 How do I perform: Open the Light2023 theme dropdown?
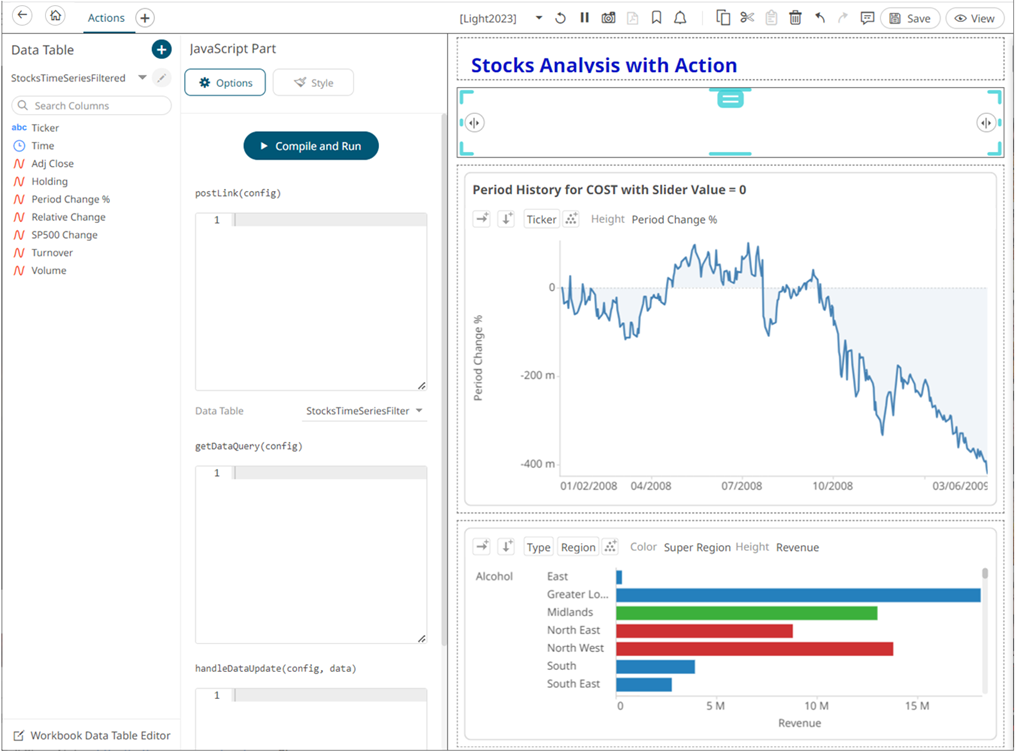(x=539, y=18)
